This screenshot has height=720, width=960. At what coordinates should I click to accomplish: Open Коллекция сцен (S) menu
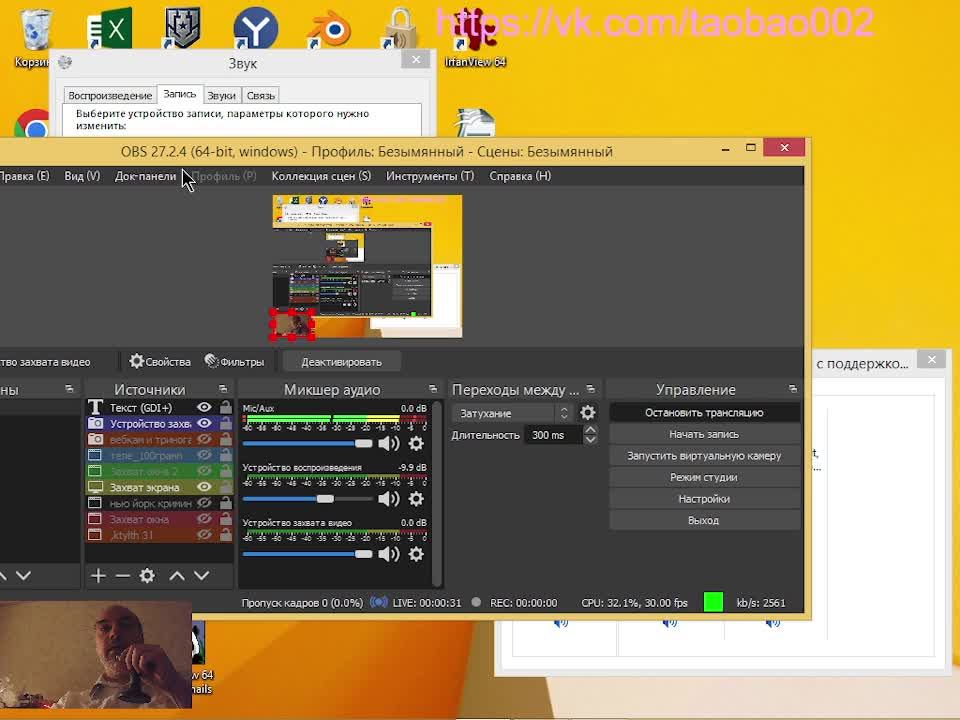pyautogui.click(x=321, y=176)
